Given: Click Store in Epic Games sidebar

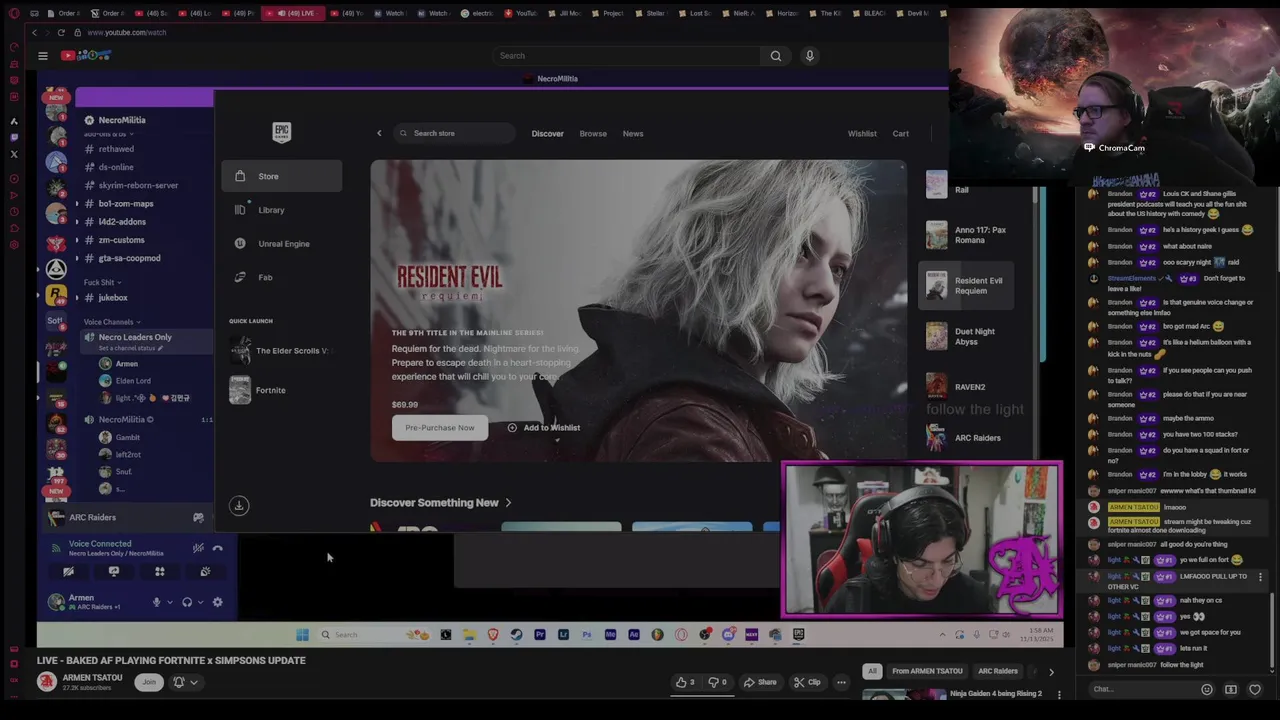Looking at the screenshot, I should (282, 176).
